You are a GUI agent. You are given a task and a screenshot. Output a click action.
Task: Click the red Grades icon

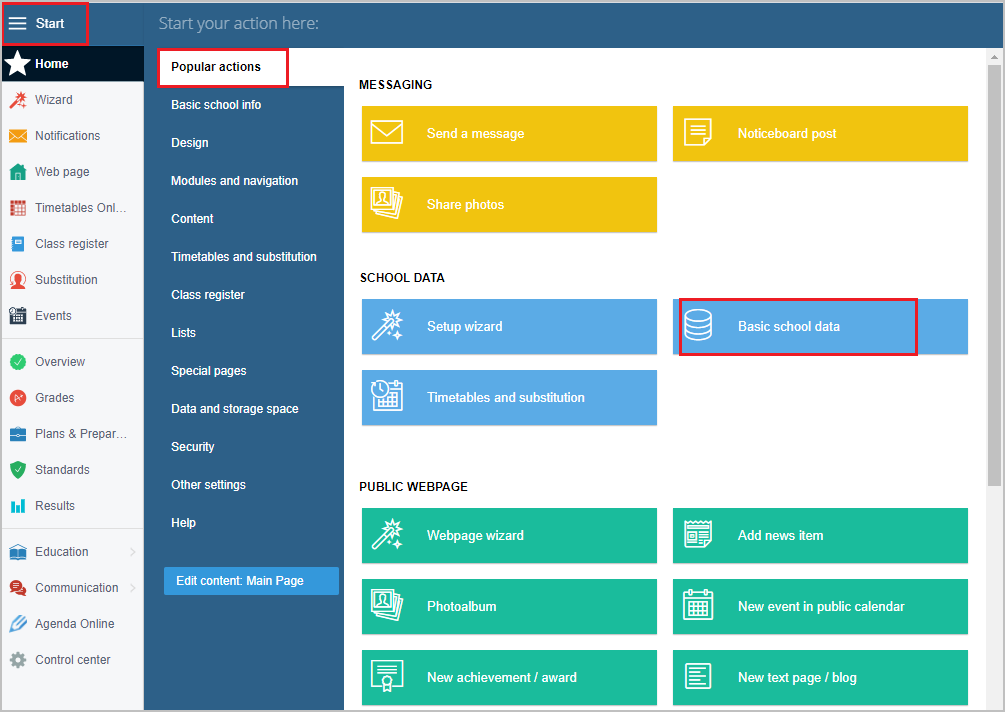(18, 398)
